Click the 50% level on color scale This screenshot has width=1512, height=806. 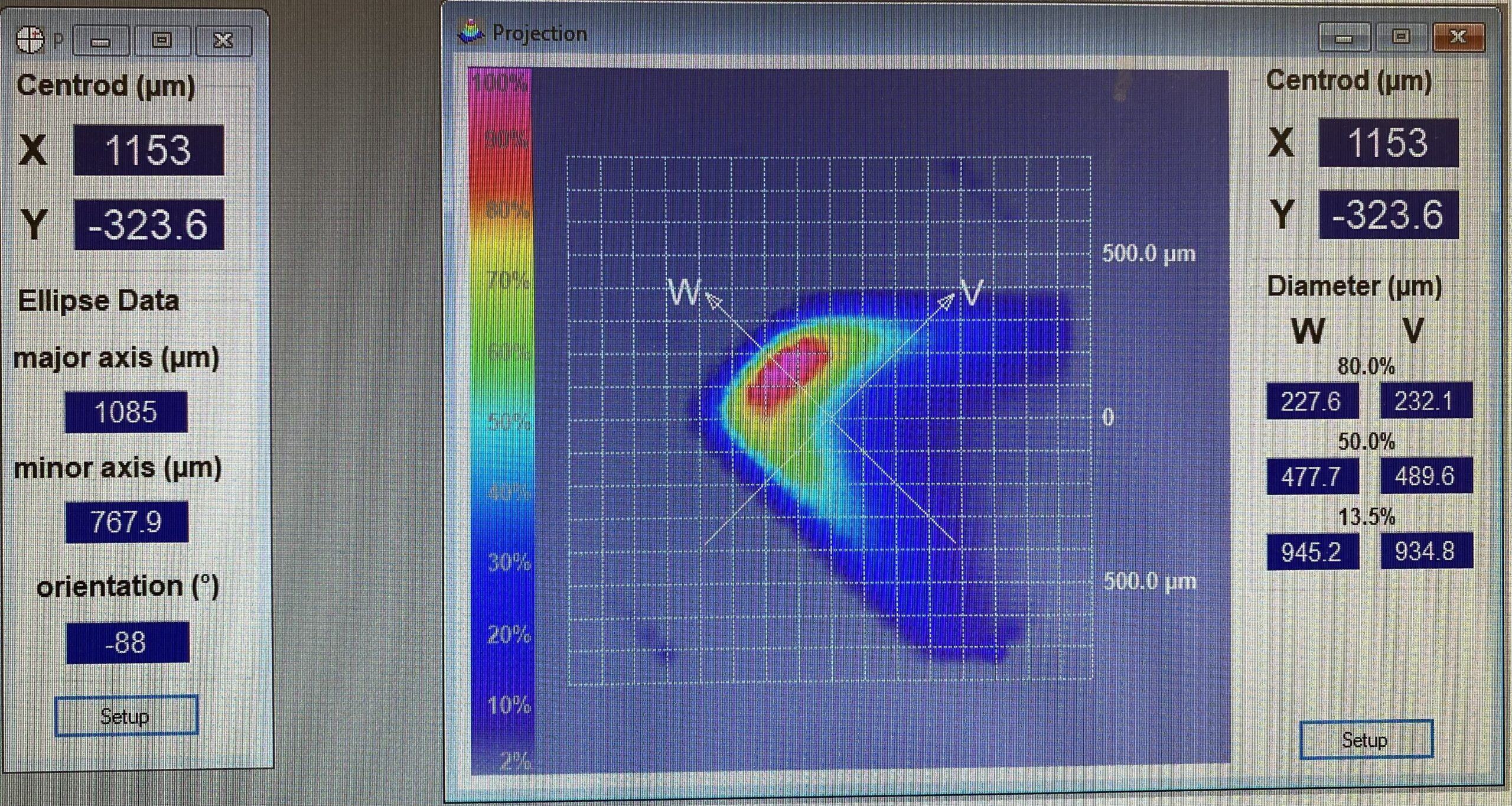(508, 422)
